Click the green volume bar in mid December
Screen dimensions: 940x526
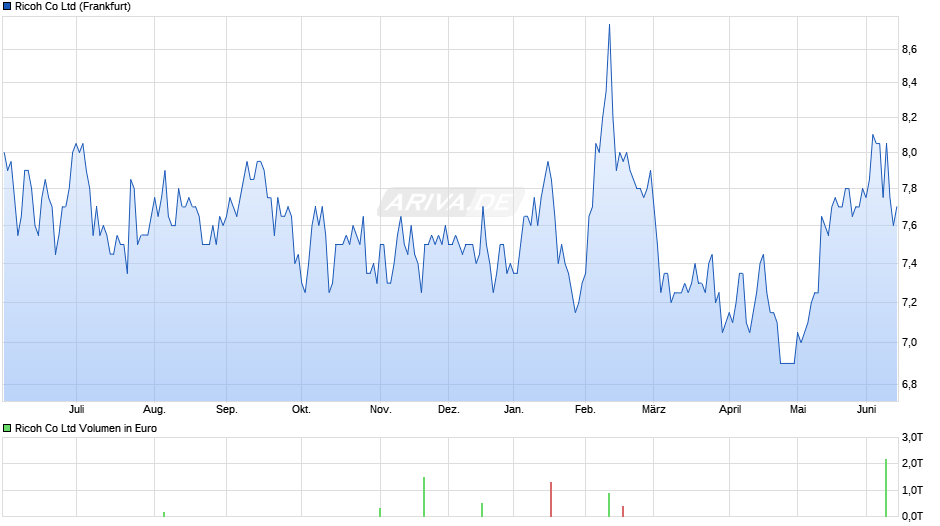[x=482, y=510]
